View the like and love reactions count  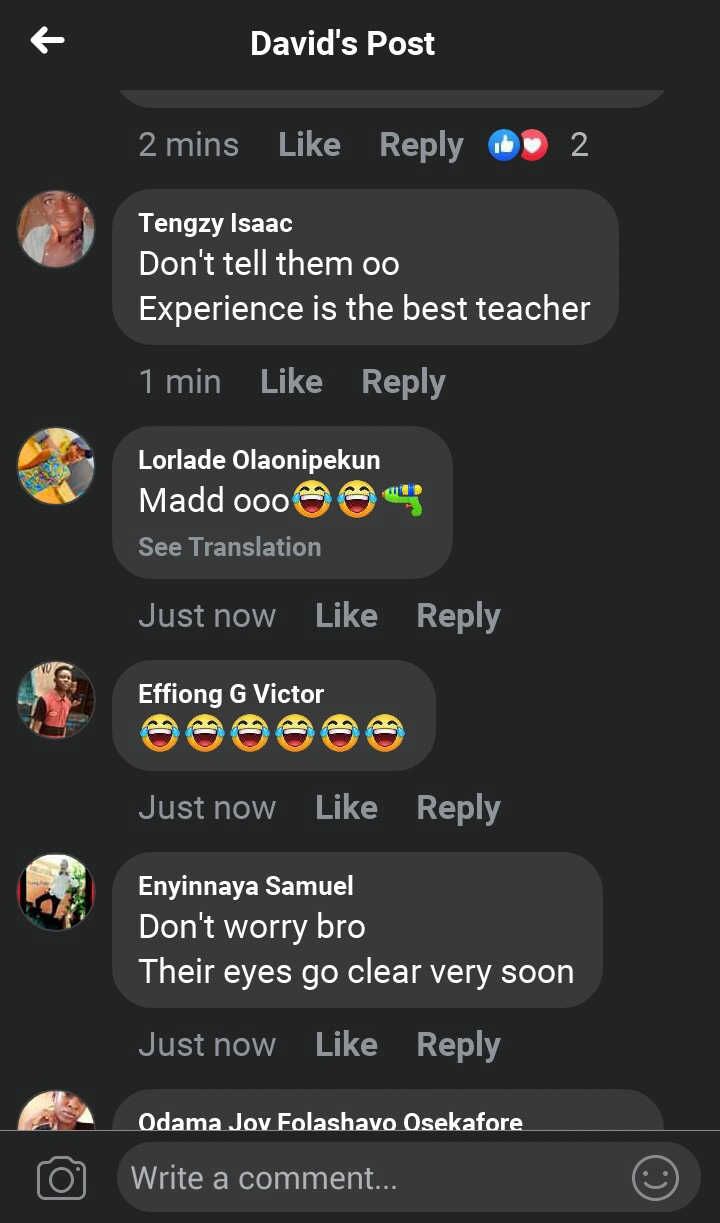pos(538,145)
